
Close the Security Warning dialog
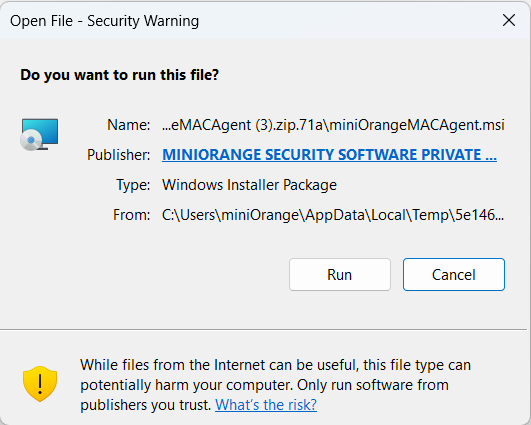(509, 20)
